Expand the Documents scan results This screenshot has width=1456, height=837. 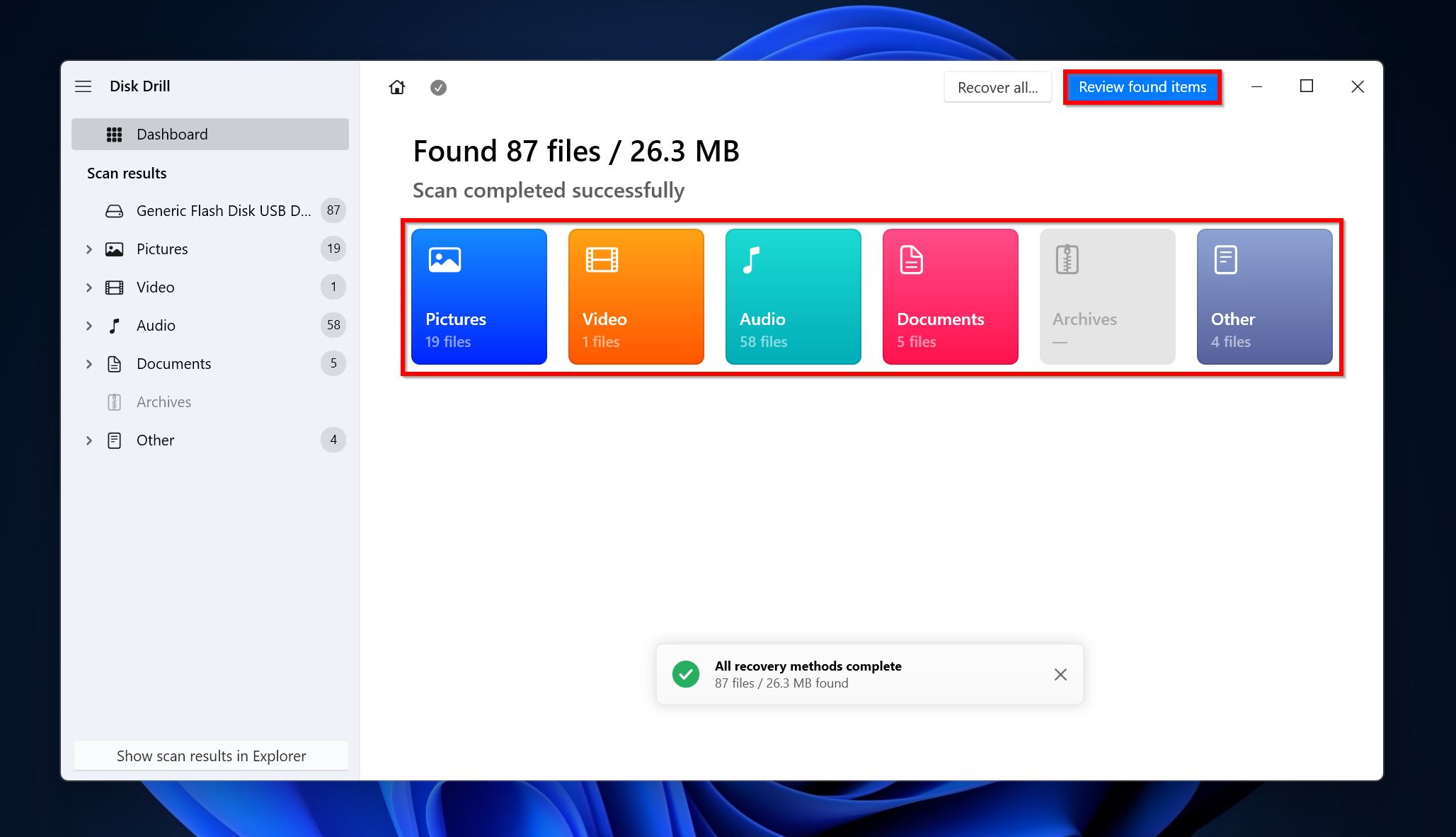click(89, 363)
